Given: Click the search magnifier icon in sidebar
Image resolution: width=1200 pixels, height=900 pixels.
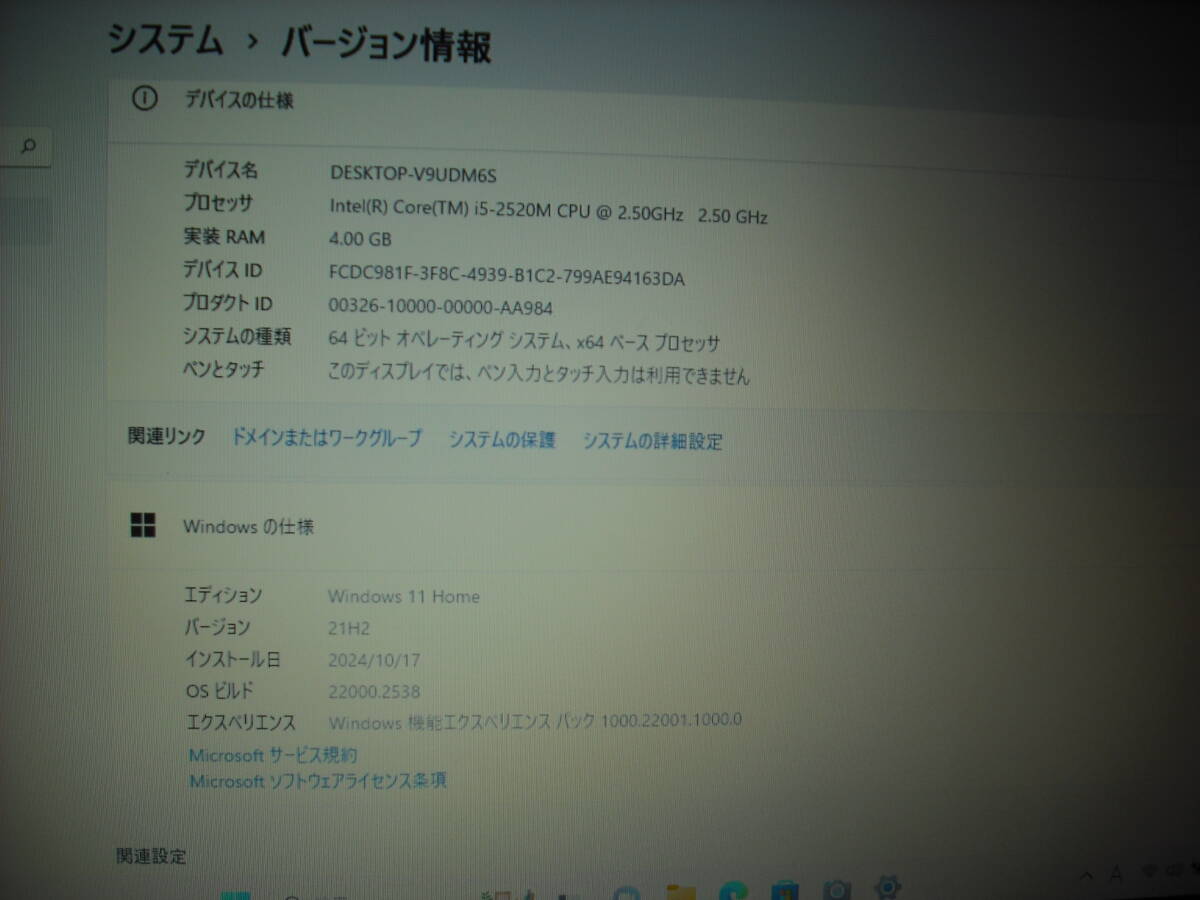Looking at the screenshot, I should [x=28, y=148].
